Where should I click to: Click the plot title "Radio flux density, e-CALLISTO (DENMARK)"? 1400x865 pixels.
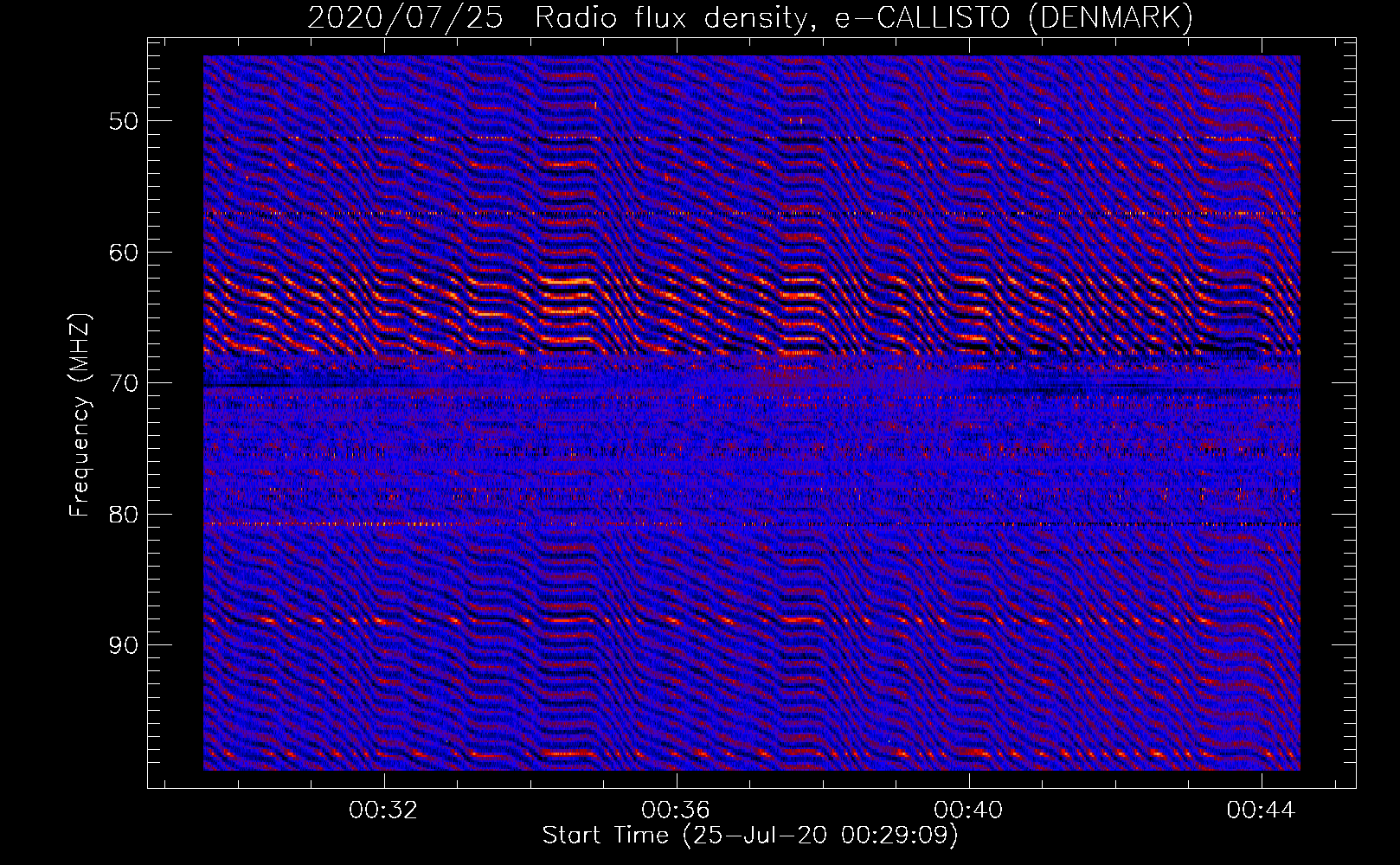click(x=864, y=18)
